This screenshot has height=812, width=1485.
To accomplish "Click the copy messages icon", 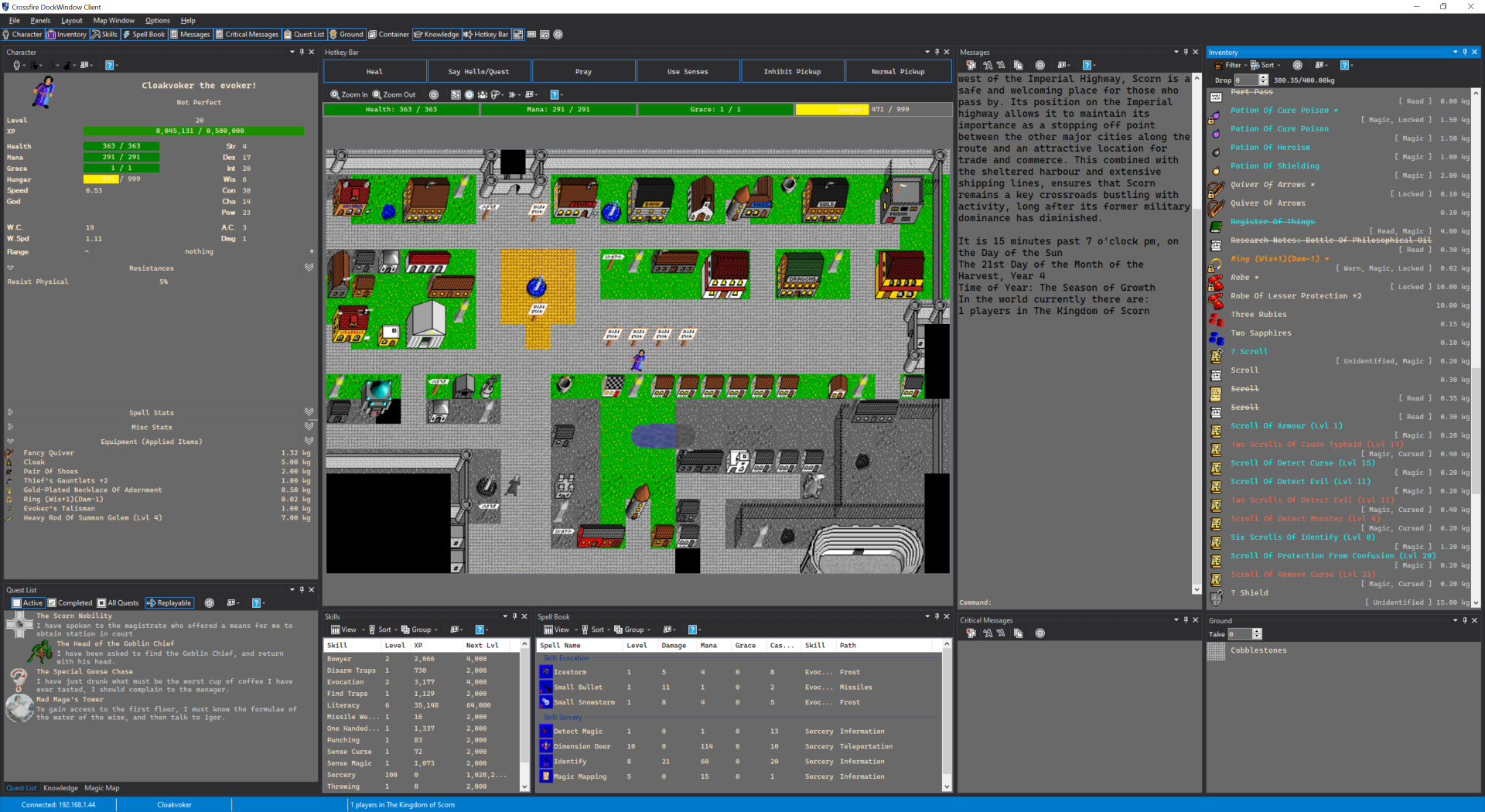I will (1018, 65).
